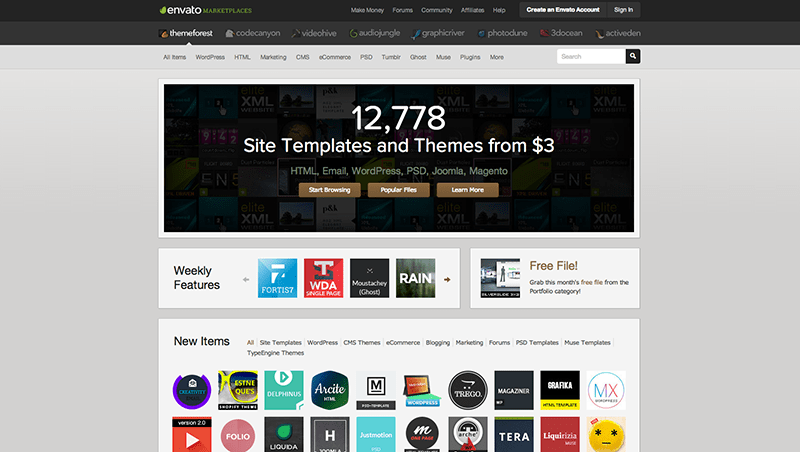Filter New Items by All
Viewport: 800px width, 452px height.
tap(251, 343)
